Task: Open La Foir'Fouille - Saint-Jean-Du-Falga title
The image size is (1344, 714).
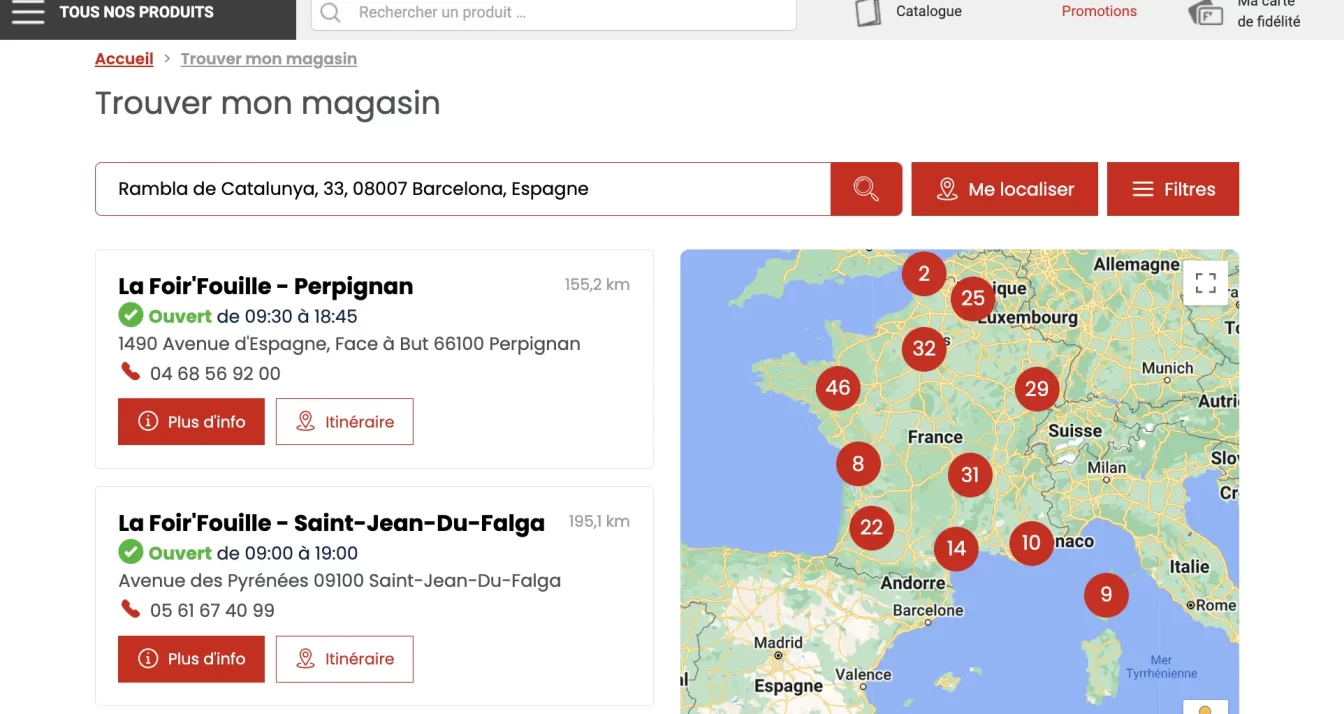Action: [331, 523]
